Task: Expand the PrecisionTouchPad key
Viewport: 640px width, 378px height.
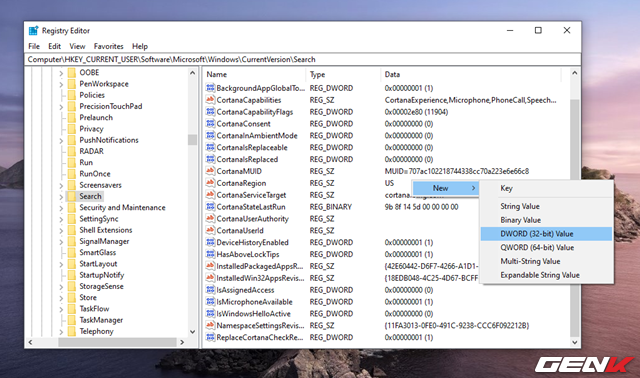Action: [61, 107]
